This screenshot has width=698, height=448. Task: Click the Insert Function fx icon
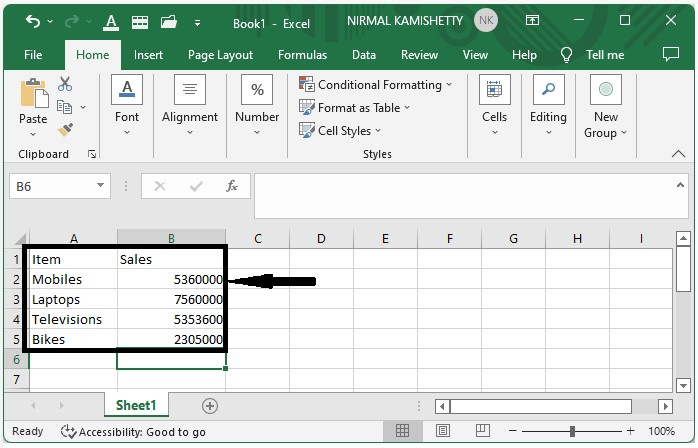click(232, 186)
